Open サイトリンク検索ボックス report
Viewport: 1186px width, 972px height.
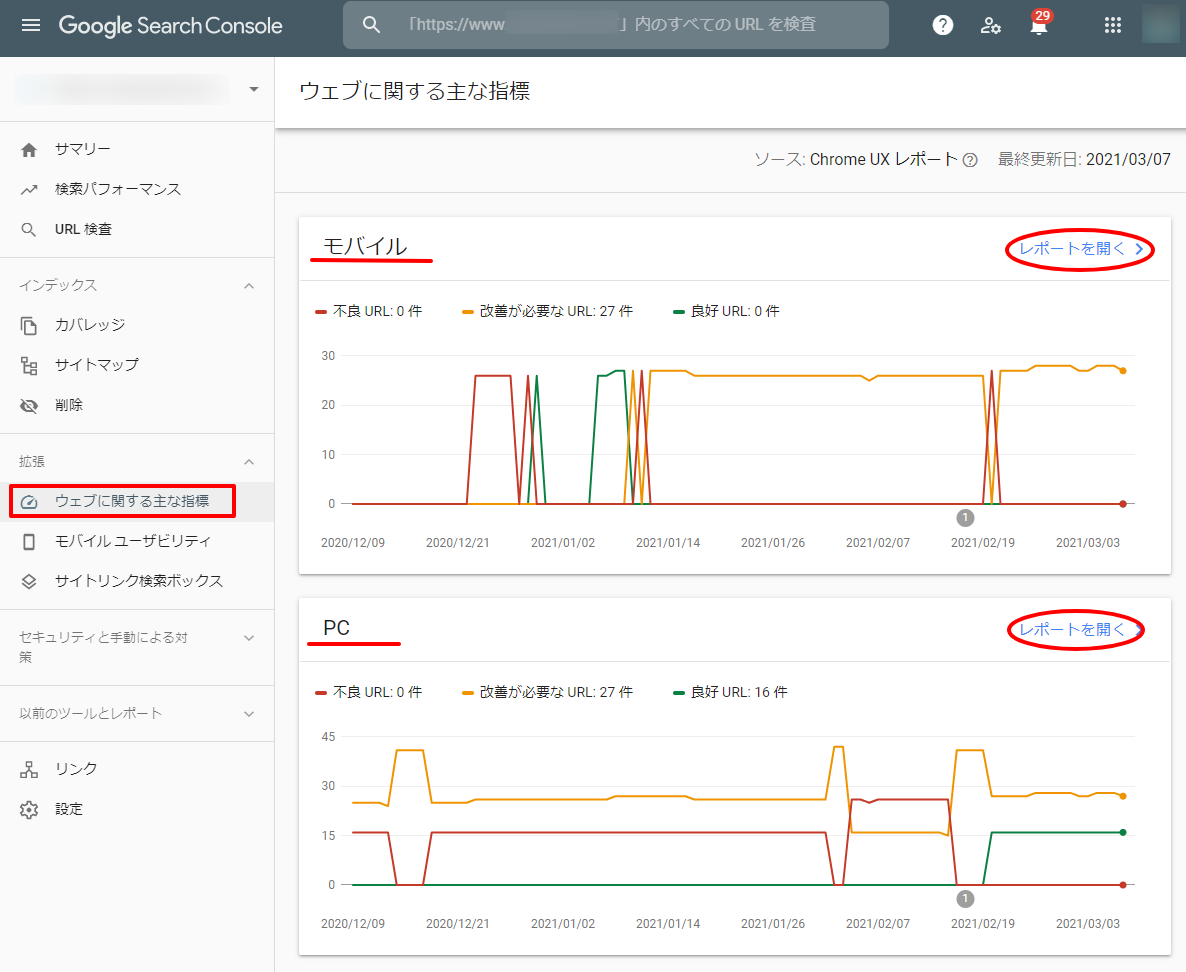point(137,582)
